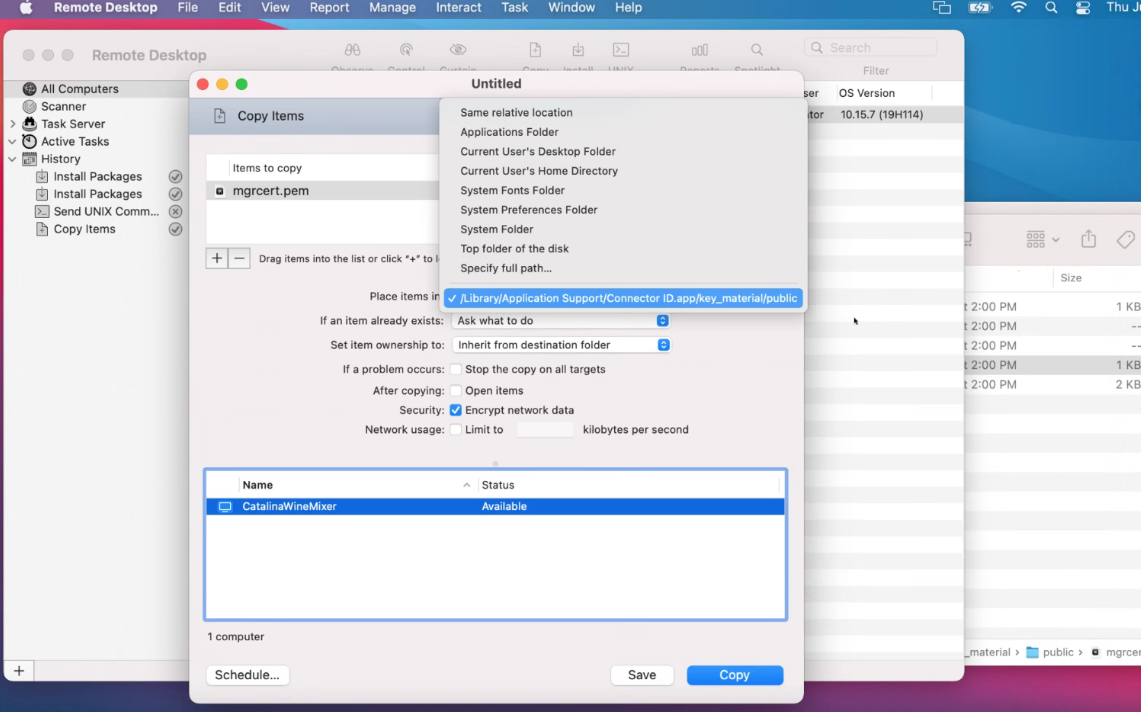Open Control Center in menu bar
The image size is (1141, 712).
click(1083, 8)
